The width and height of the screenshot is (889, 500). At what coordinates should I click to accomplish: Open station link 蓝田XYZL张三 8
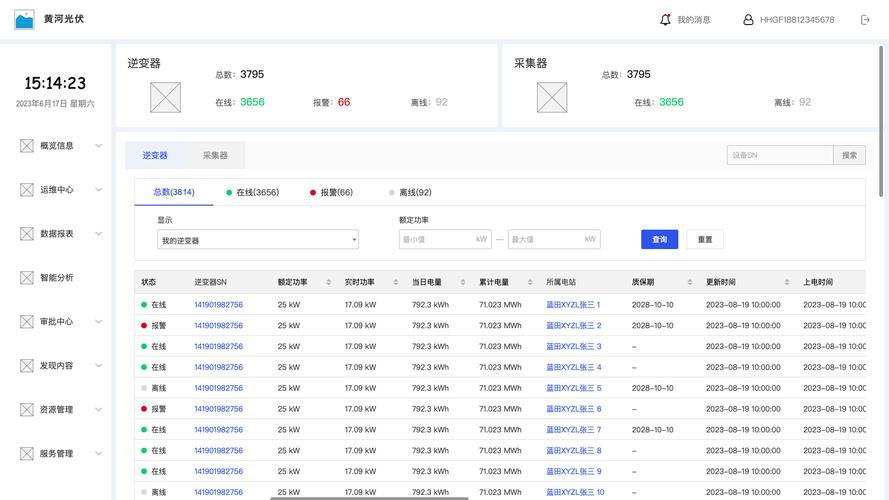click(x=573, y=451)
